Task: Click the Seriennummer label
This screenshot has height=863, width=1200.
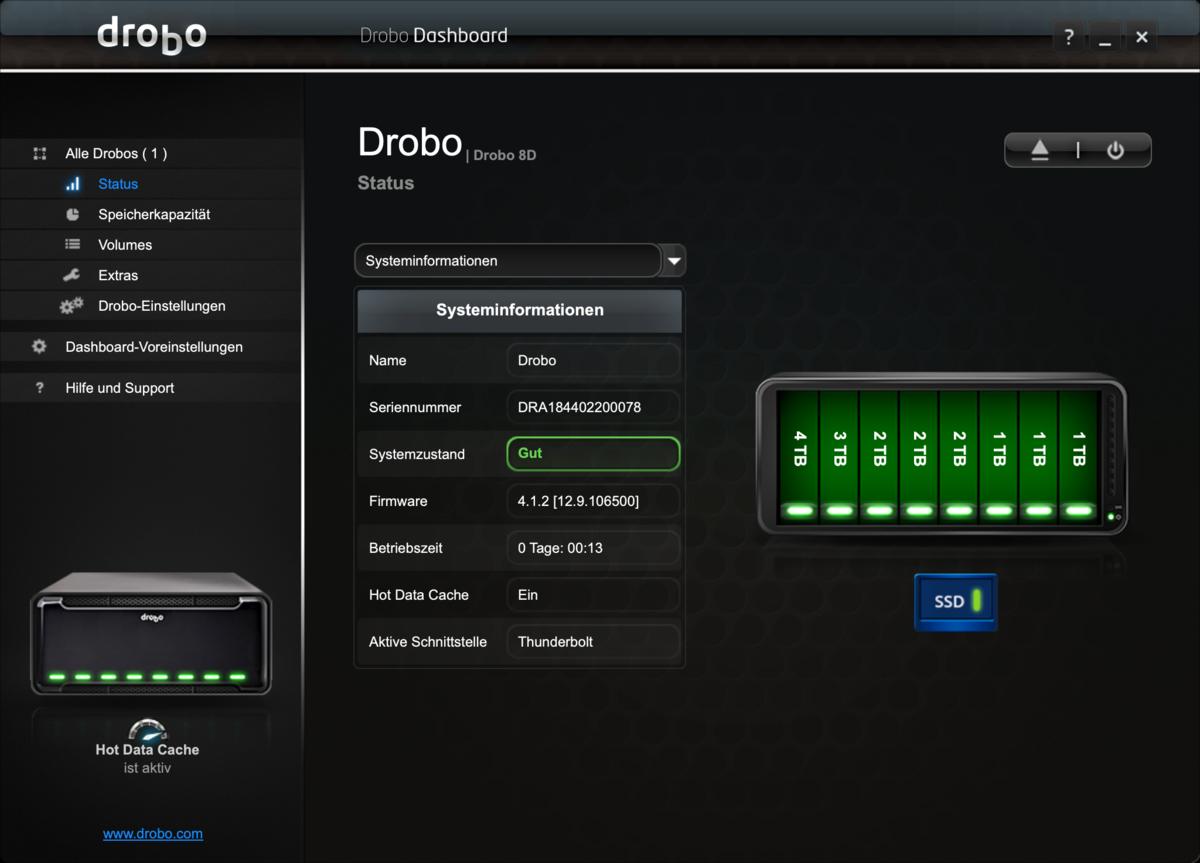Action: [x=415, y=407]
